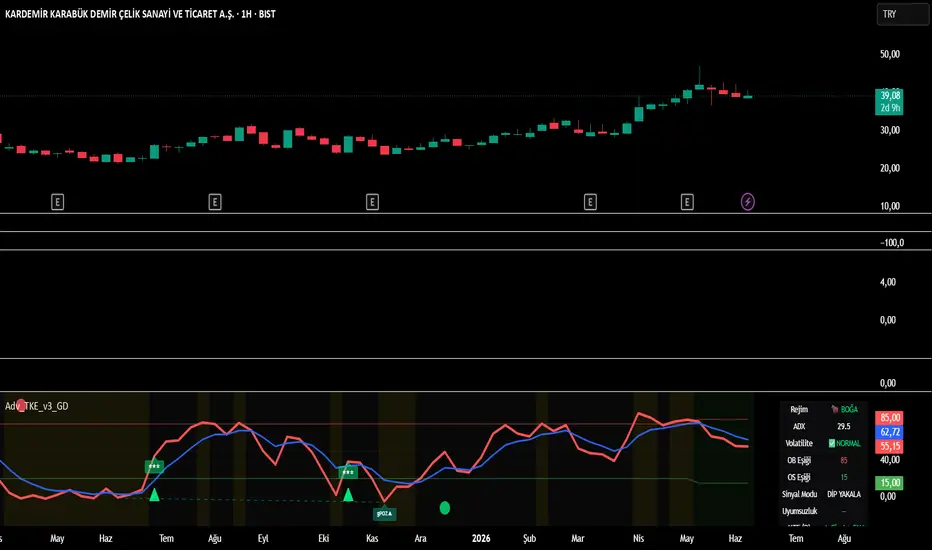
Task: Open earnings E marker above Kas label
Action: point(372,202)
